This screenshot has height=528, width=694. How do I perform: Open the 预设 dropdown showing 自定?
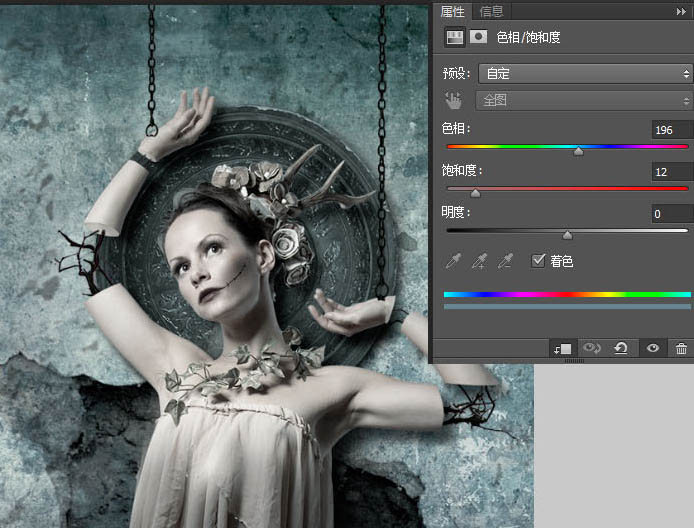point(585,73)
